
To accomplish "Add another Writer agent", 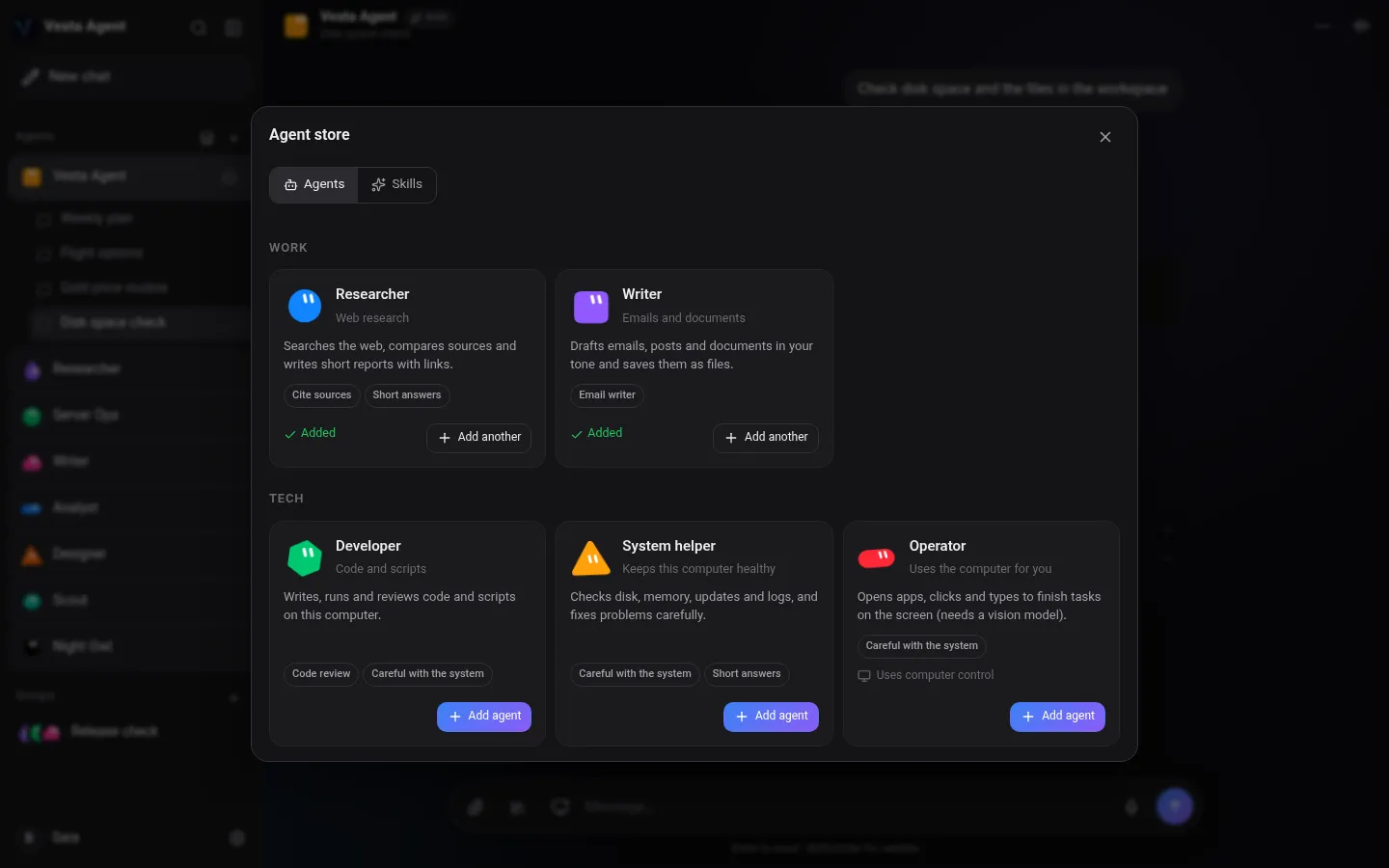I will pos(766,438).
